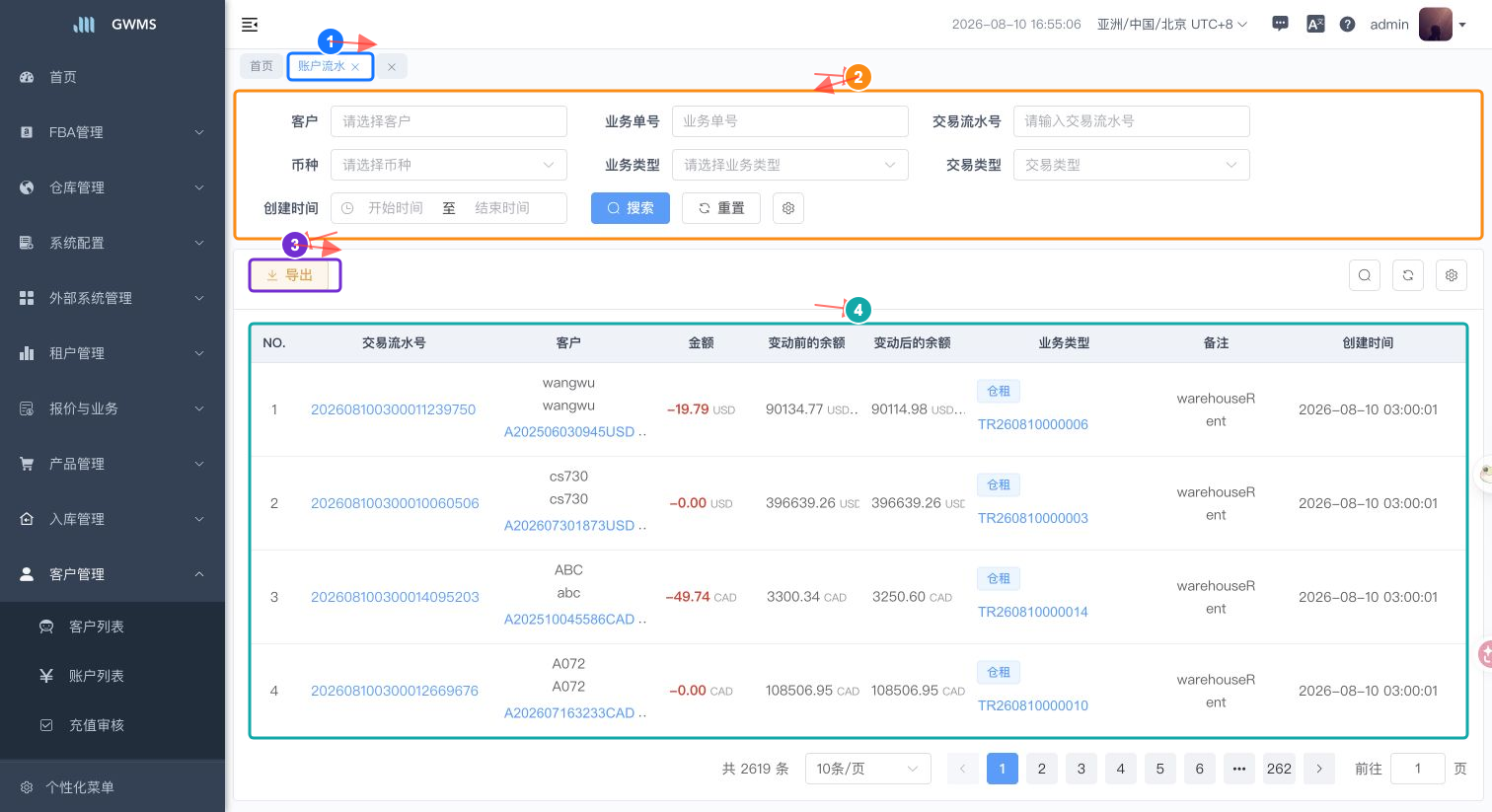Click the -19.79 USD amount cell
The width and height of the screenshot is (1492, 812).
tap(701, 409)
